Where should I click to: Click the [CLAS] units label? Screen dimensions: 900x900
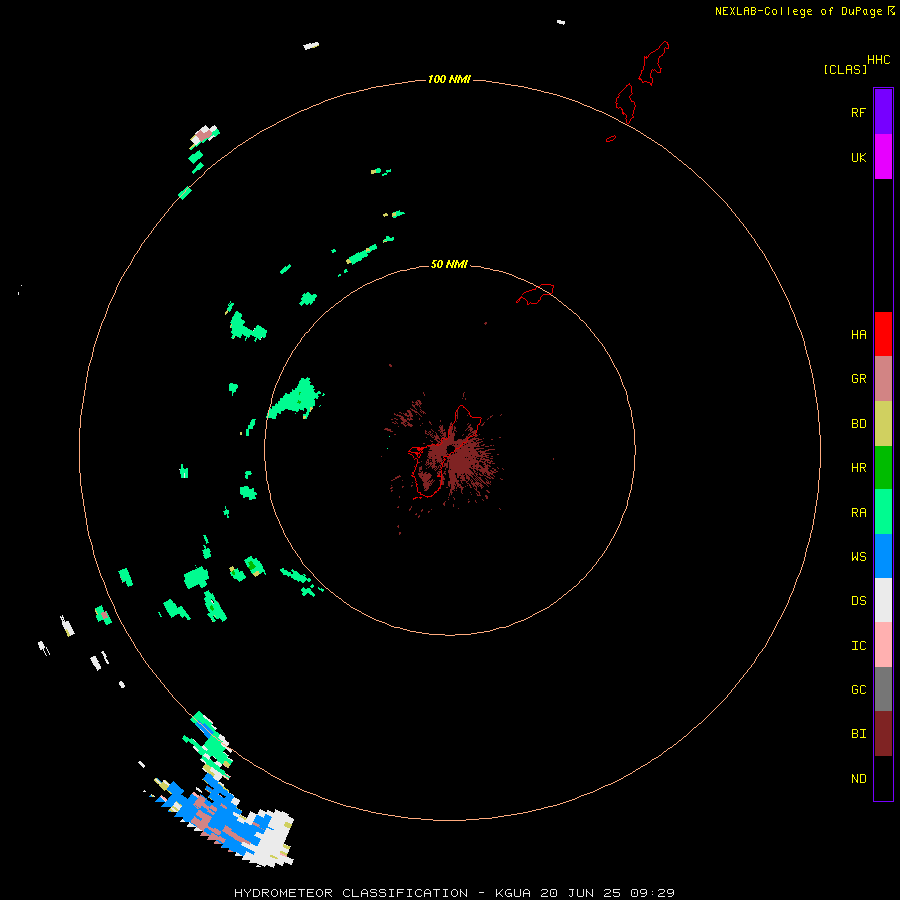point(845,69)
